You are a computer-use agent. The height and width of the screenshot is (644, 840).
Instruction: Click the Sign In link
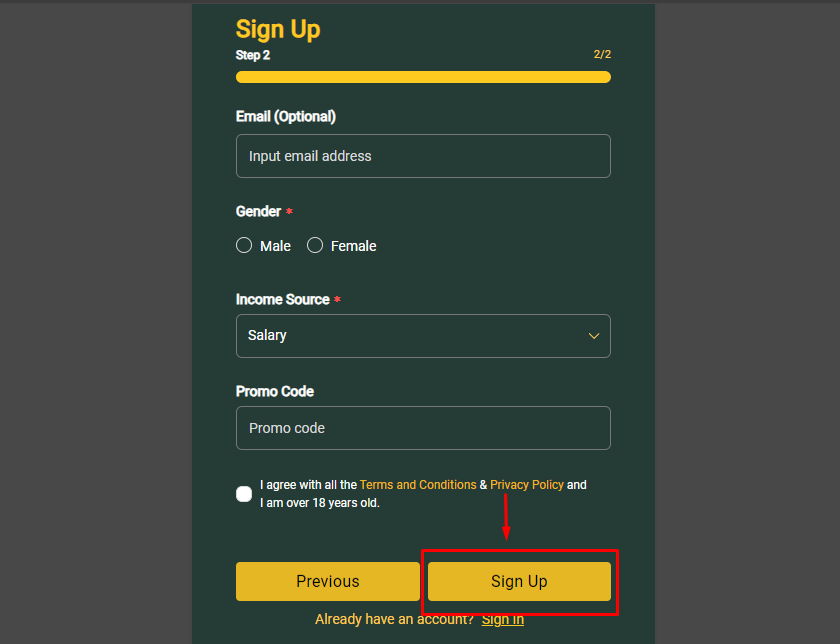click(x=503, y=619)
